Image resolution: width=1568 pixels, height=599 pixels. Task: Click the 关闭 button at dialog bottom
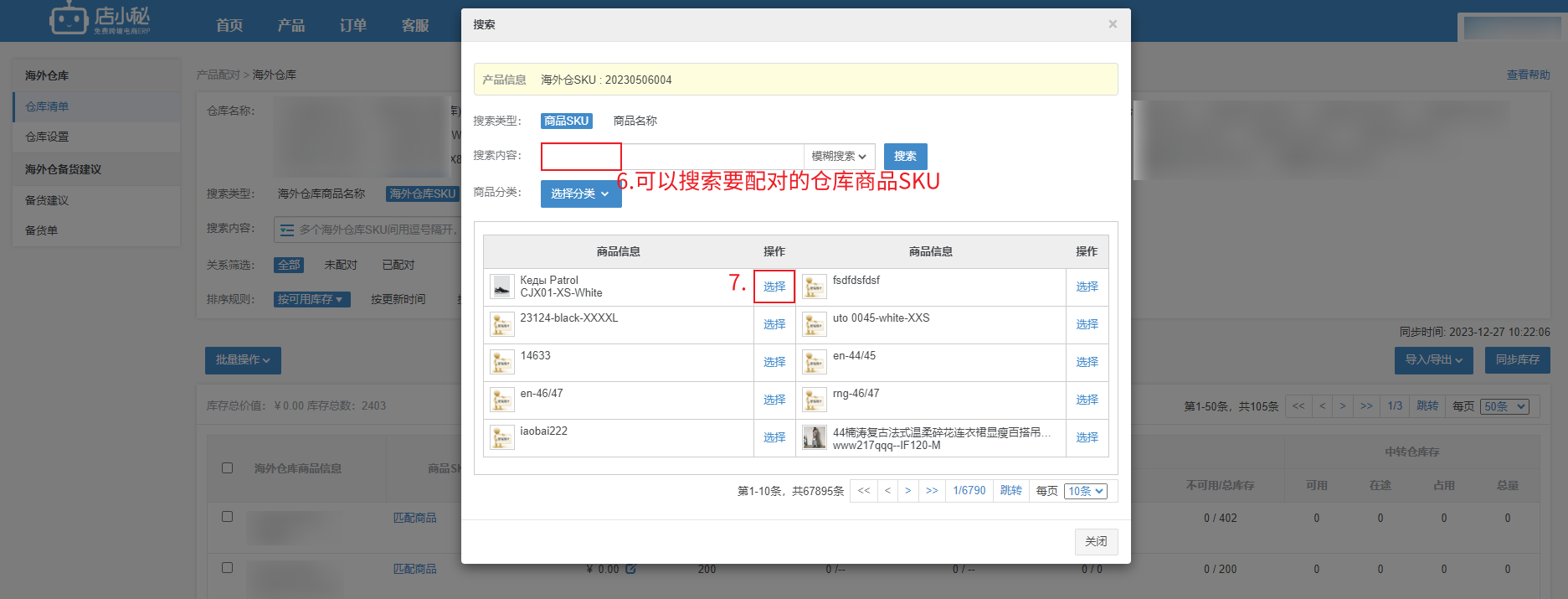(1095, 541)
